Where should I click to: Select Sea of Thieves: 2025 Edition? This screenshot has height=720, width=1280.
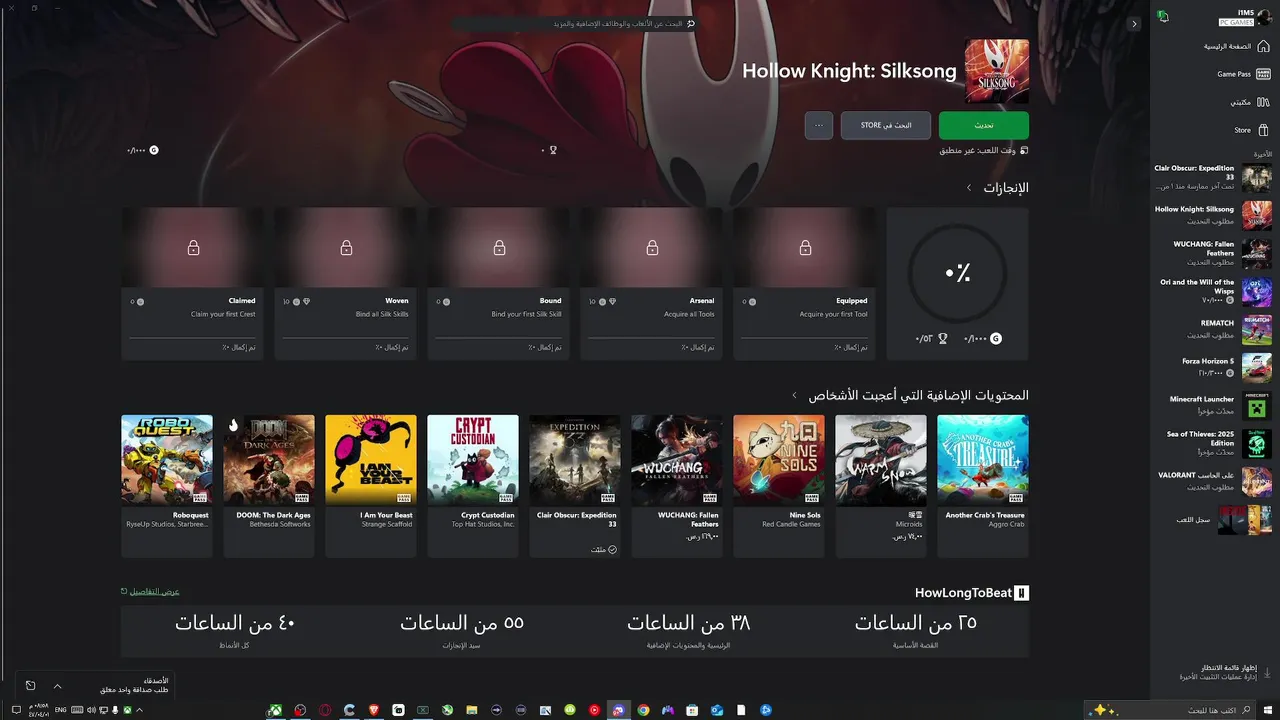coord(1212,443)
